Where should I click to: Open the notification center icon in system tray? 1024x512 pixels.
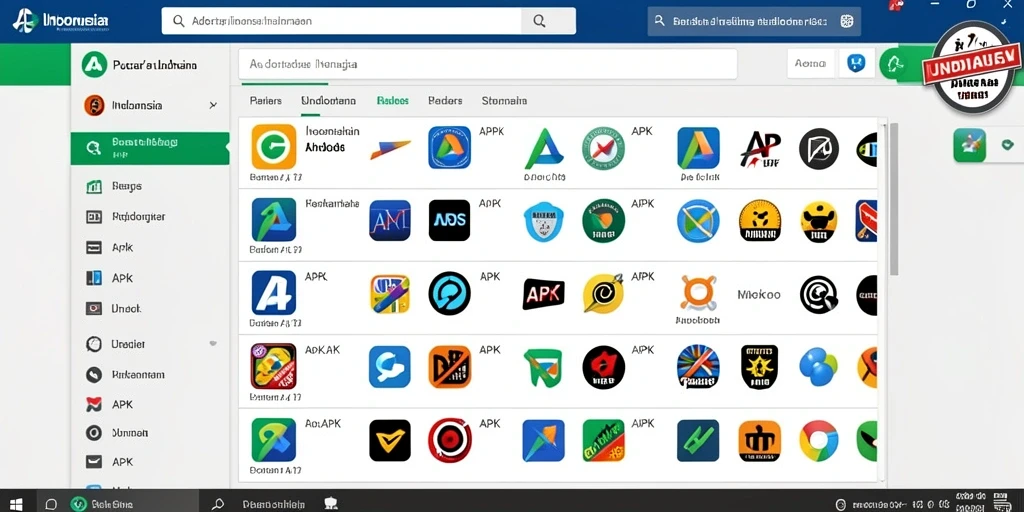1000,504
